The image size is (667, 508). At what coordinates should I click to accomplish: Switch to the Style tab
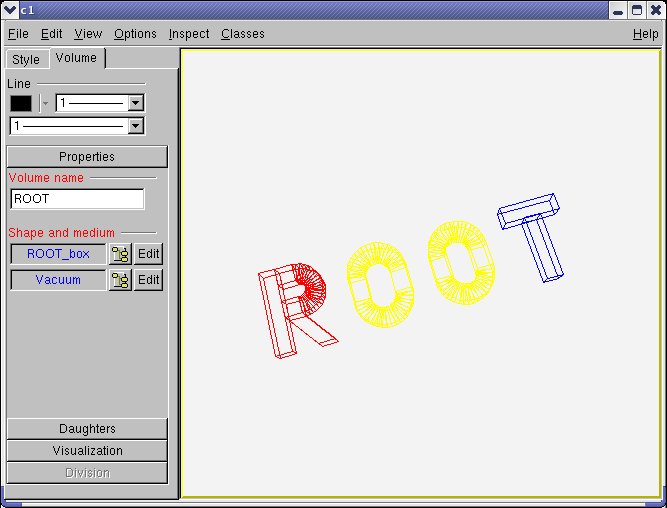(x=26, y=60)
